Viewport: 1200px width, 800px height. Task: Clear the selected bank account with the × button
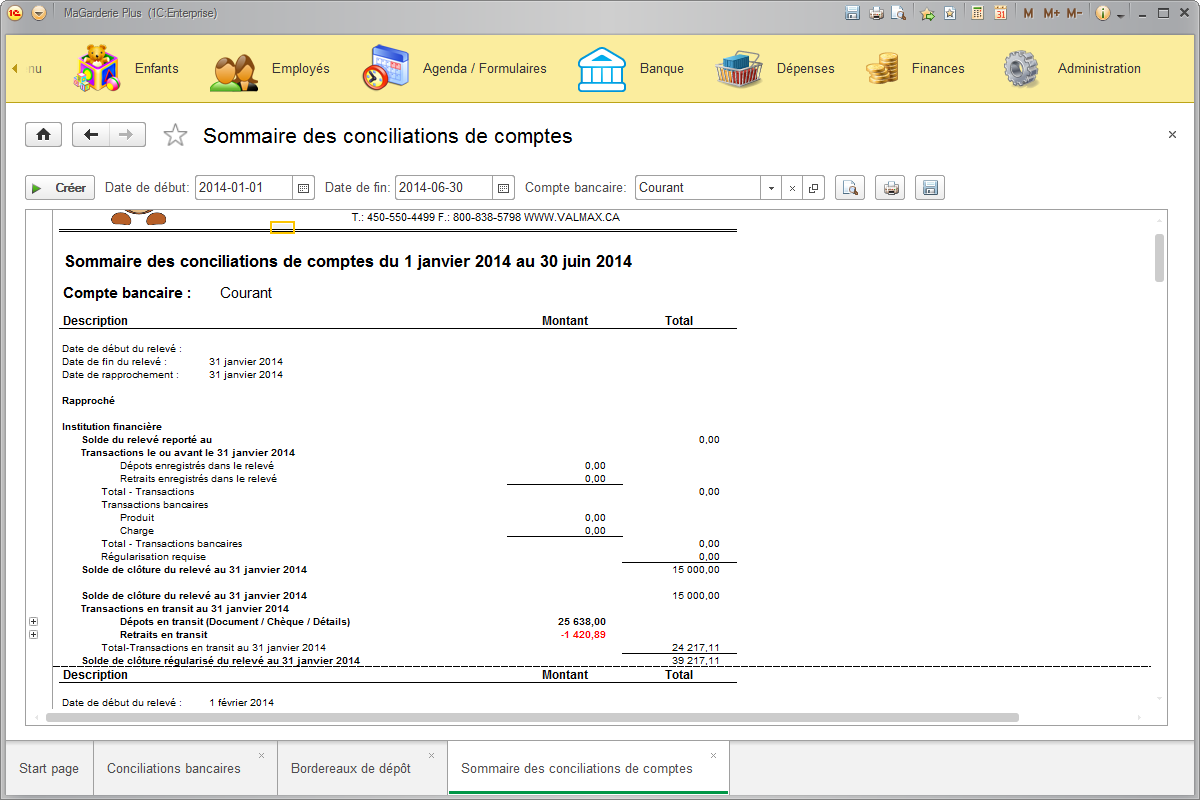[x=791, y=187]
